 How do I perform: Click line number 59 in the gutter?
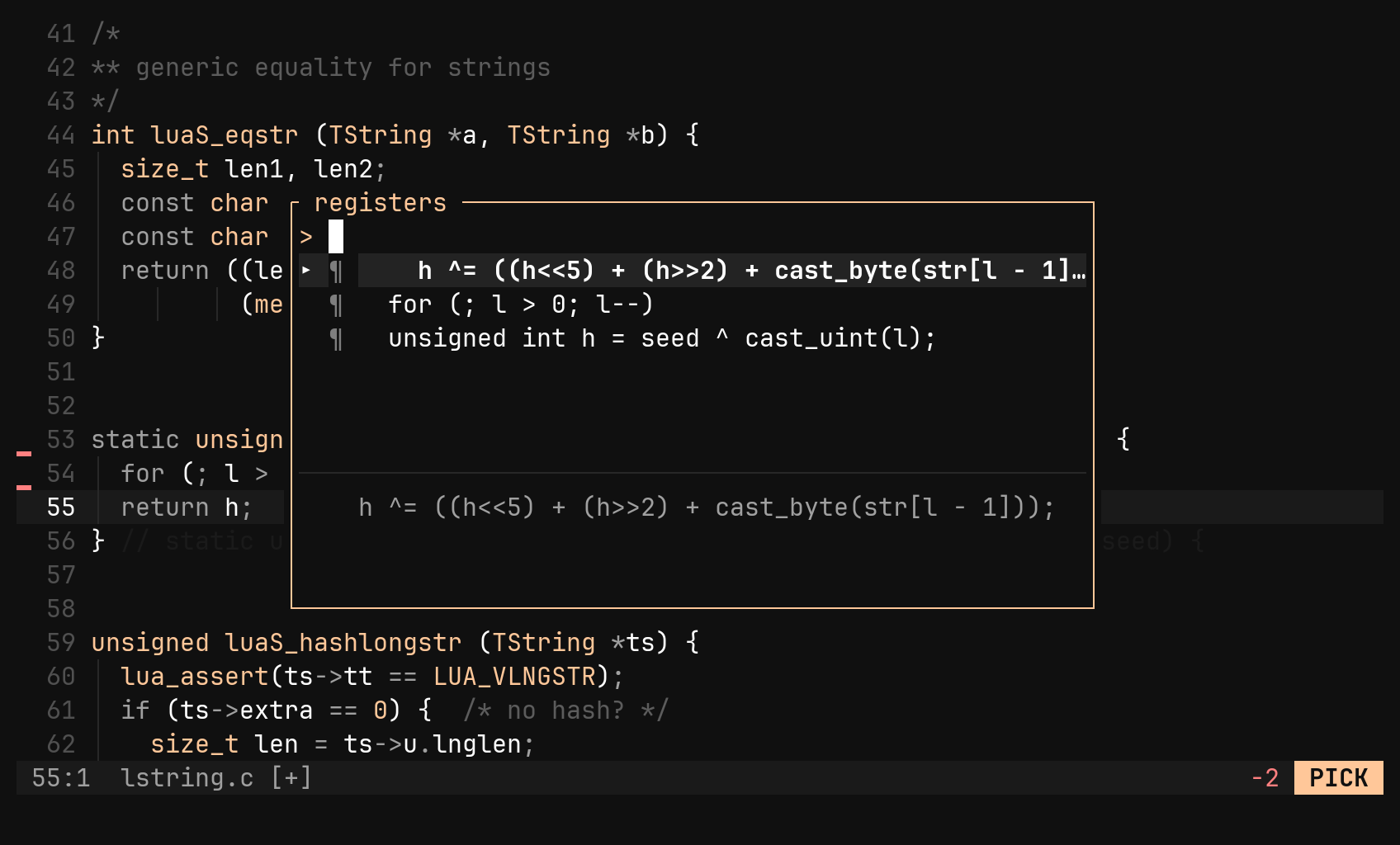coord(61,642)
